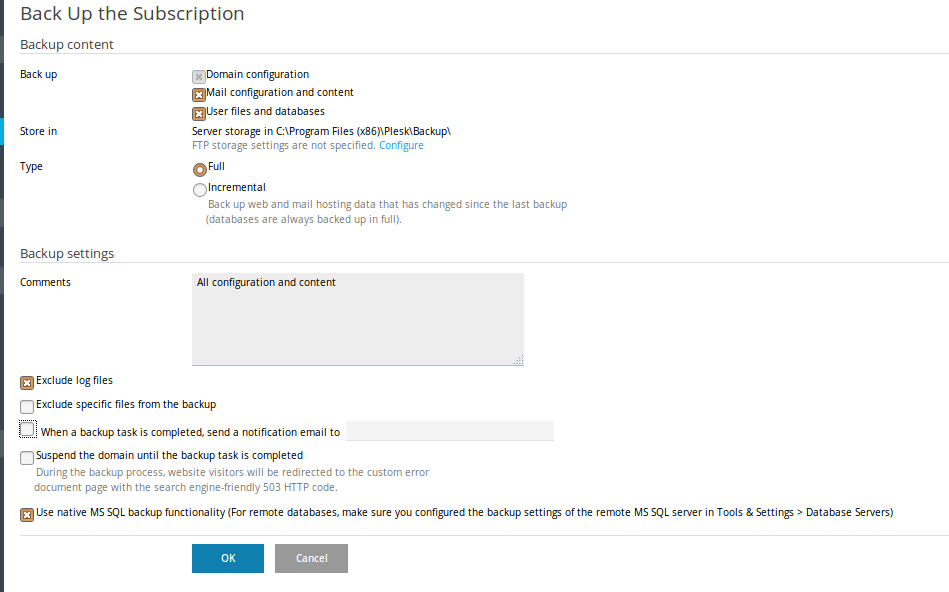Click inside the Comments text area
This screenshot has width=949, height=592.
(358, 319)
